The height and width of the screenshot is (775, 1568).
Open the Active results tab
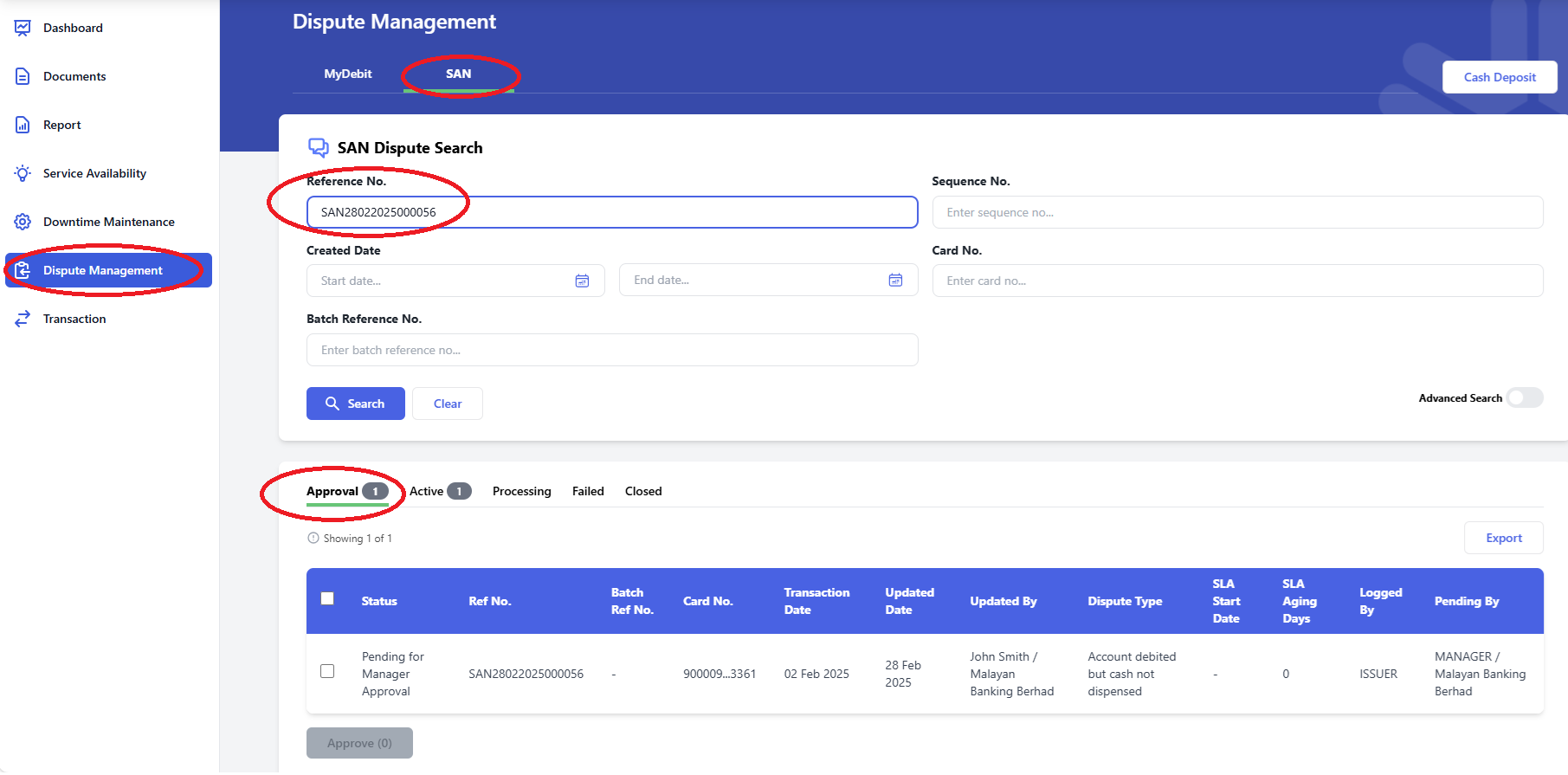(x=440, y=491)
